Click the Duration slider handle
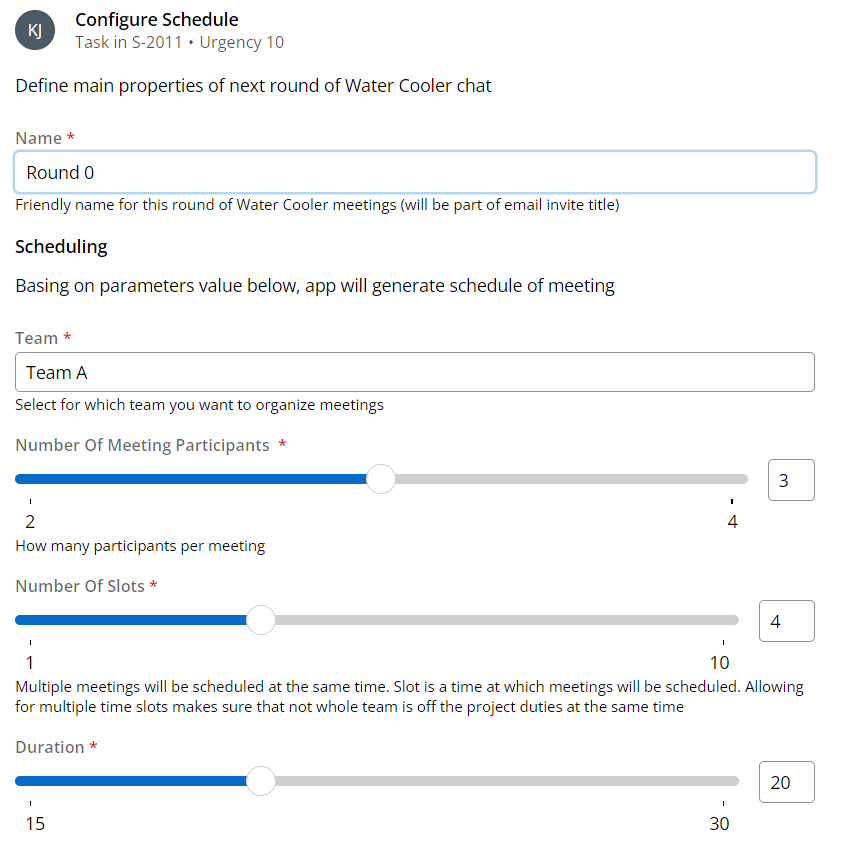The image size is (850, 851). [x=261, y=781]
